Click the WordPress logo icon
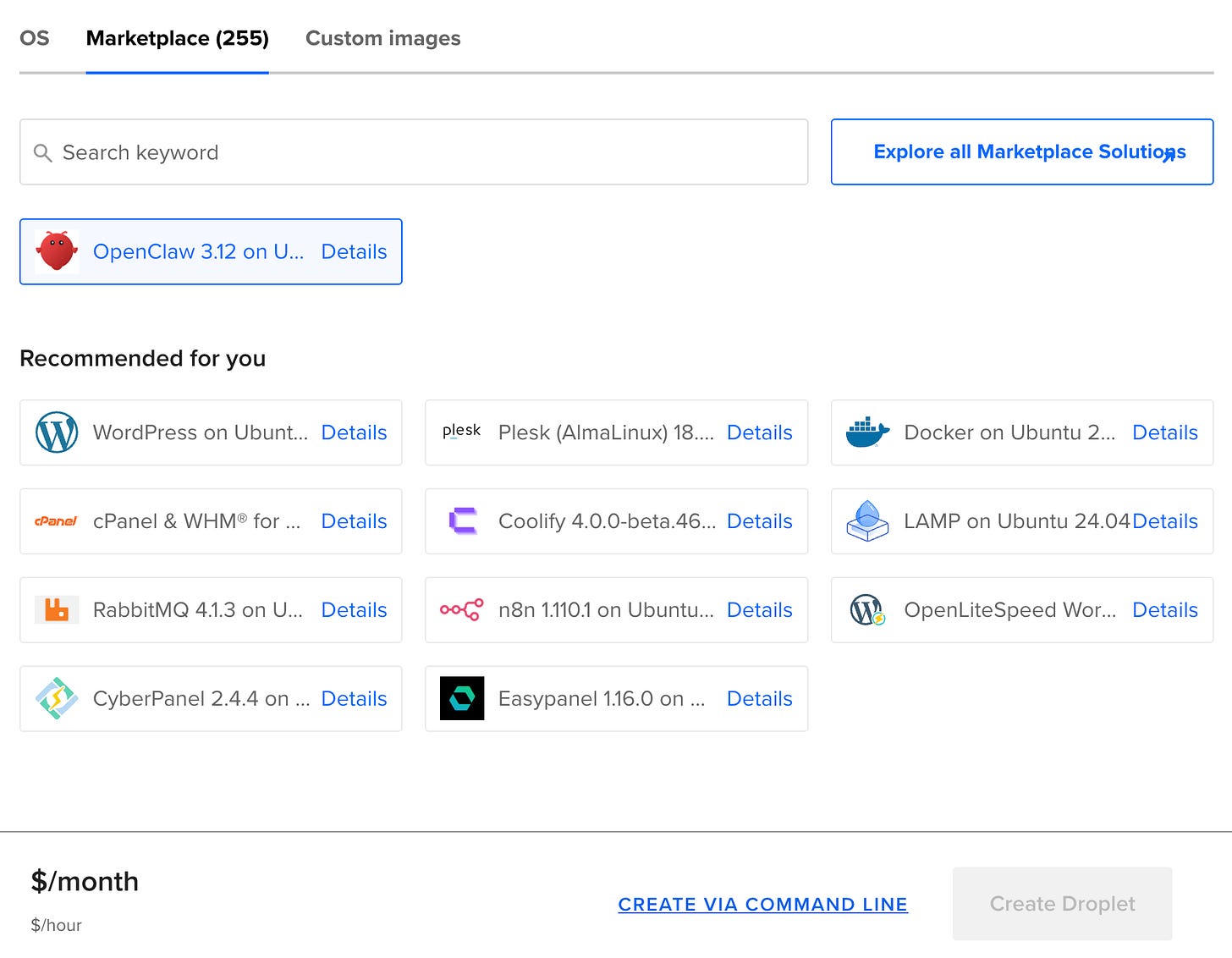This screenshot has width=1232, height=958. click(x=57, y=432)
